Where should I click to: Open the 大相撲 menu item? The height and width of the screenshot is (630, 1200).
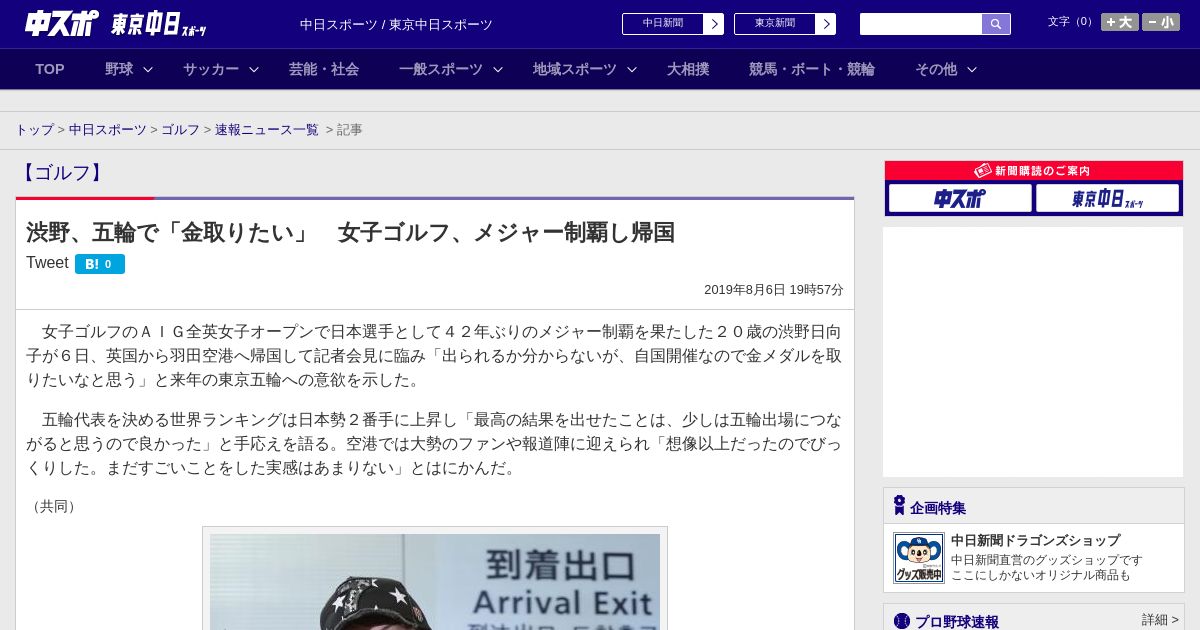pos(688,69)
